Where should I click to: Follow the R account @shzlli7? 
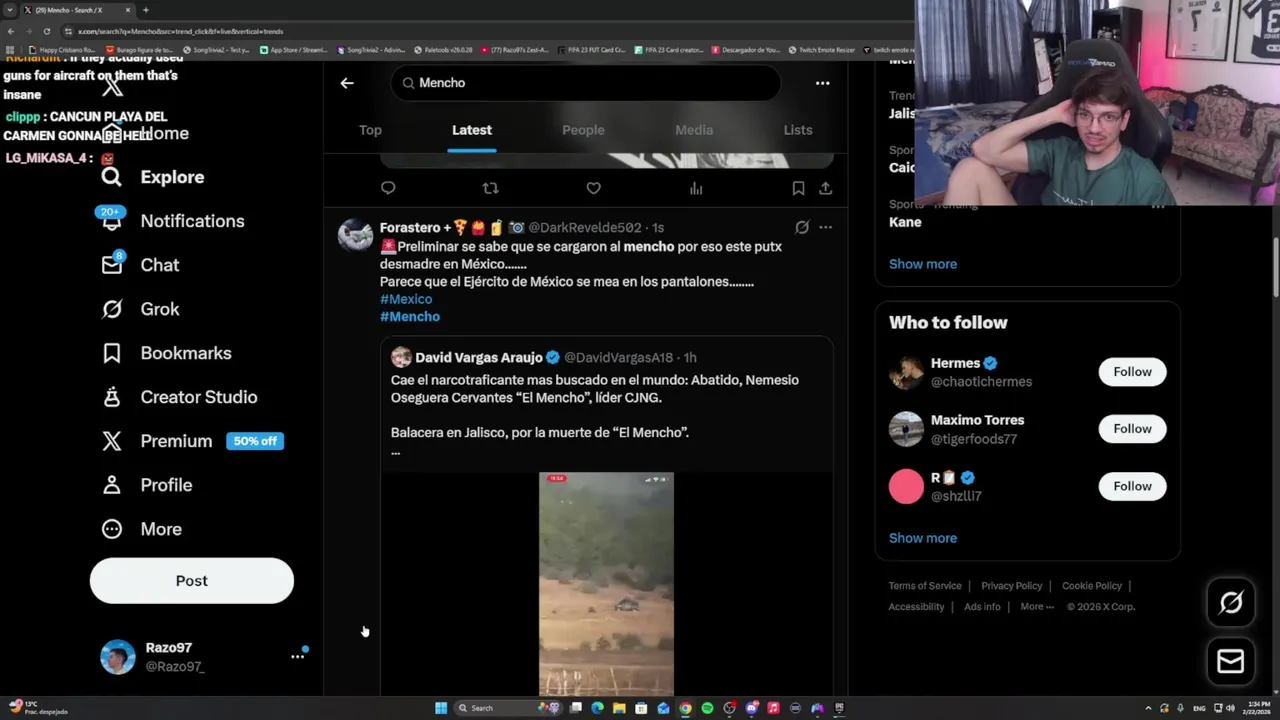pyautogui.click(x=1132, y=486)
